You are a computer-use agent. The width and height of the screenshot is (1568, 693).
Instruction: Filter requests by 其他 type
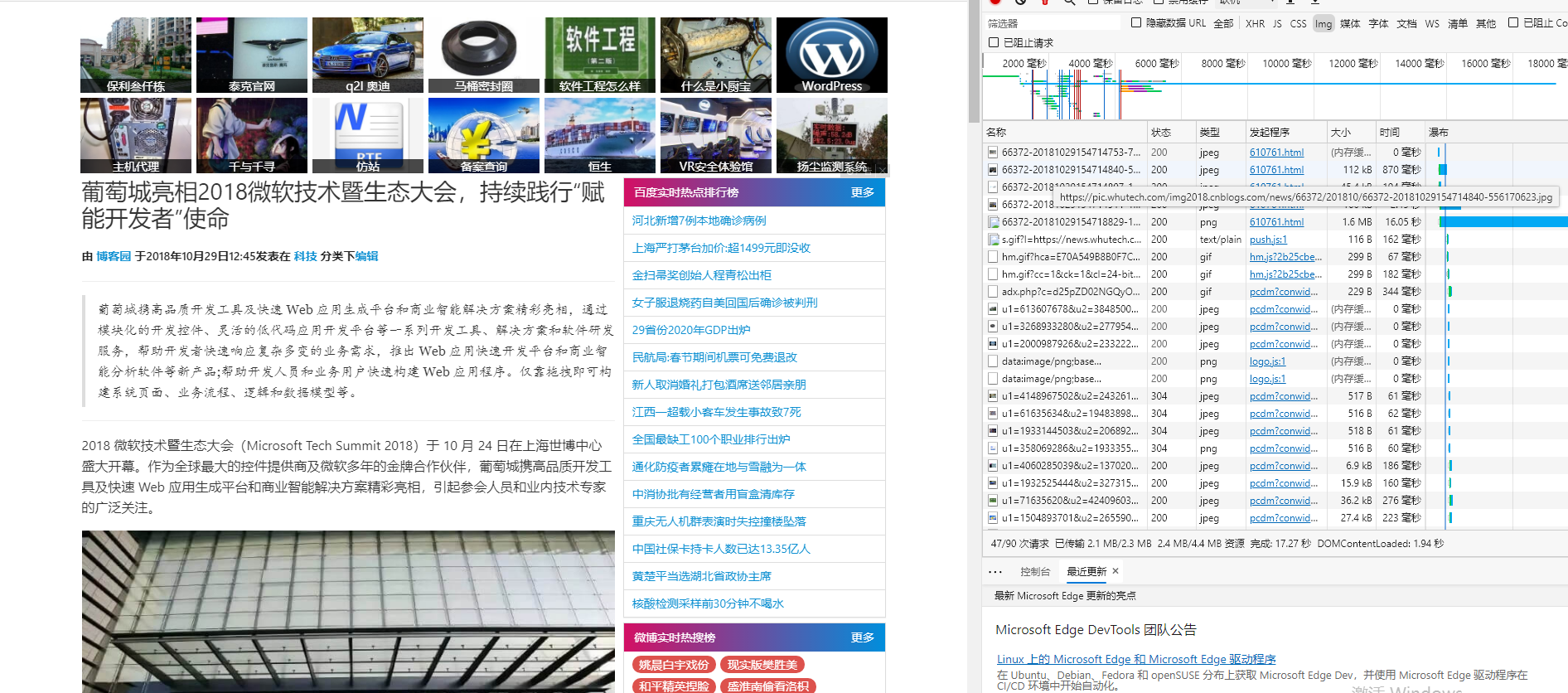click(x=1486, y=24)
